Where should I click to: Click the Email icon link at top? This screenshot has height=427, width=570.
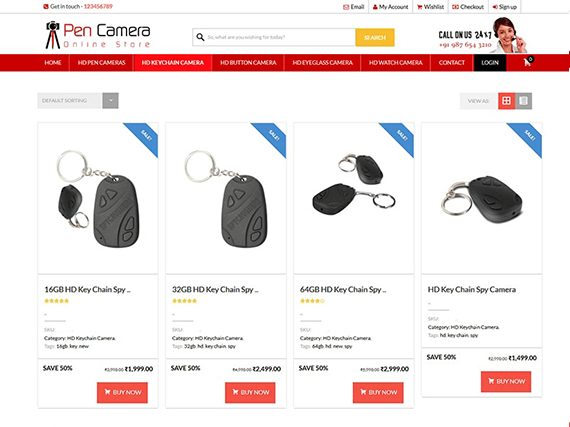[354, 7]
